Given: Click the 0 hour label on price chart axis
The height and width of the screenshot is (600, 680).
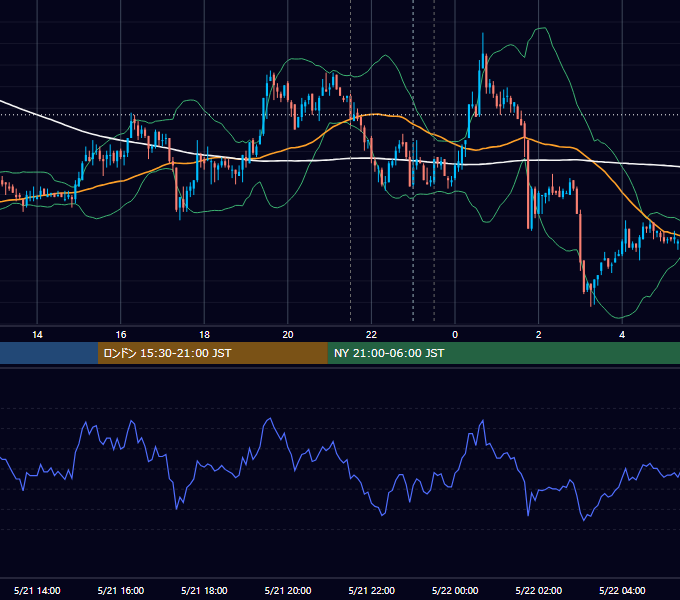Looking at the screenshot, I should tap(455, 335).
